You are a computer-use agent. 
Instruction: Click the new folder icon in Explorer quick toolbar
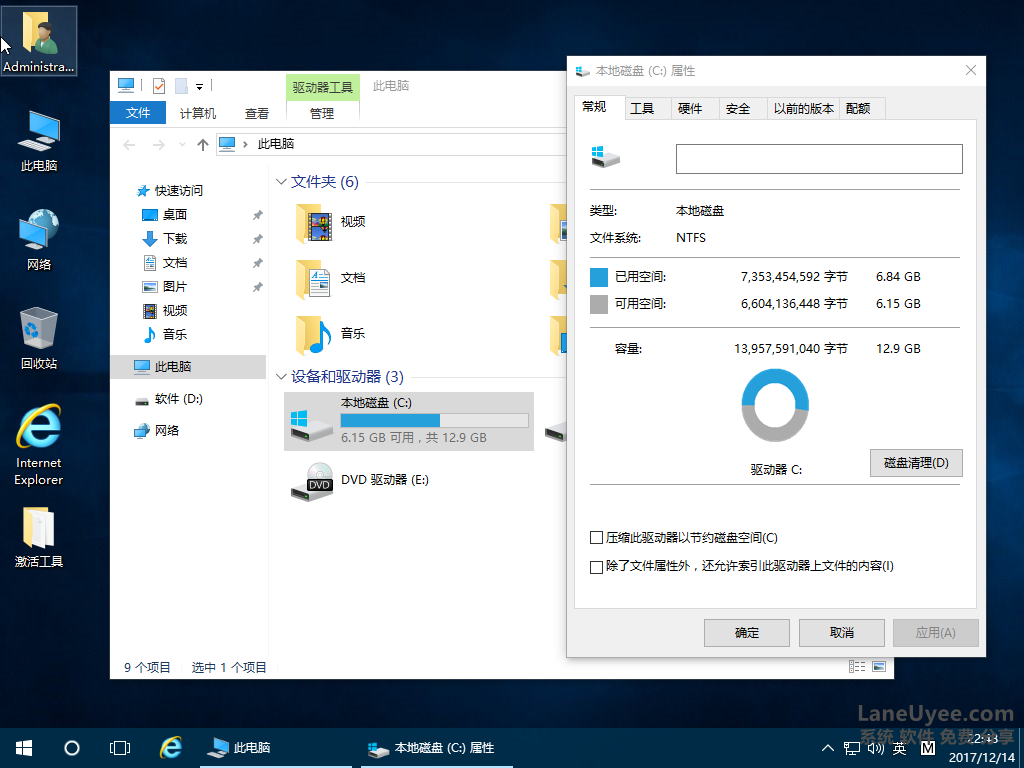(x=181, y=86)
